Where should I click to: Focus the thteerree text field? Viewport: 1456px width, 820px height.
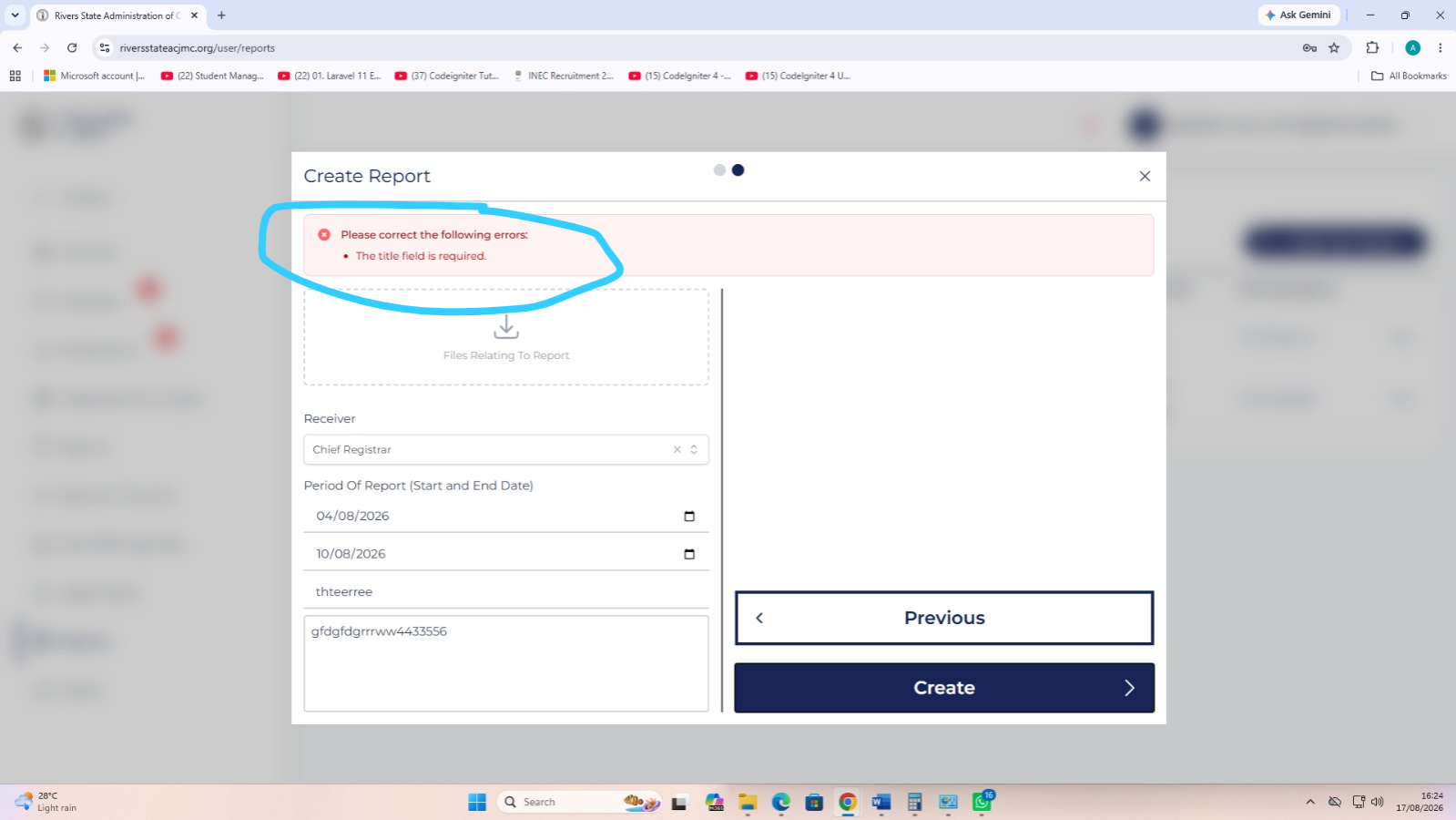coord(506,591)
